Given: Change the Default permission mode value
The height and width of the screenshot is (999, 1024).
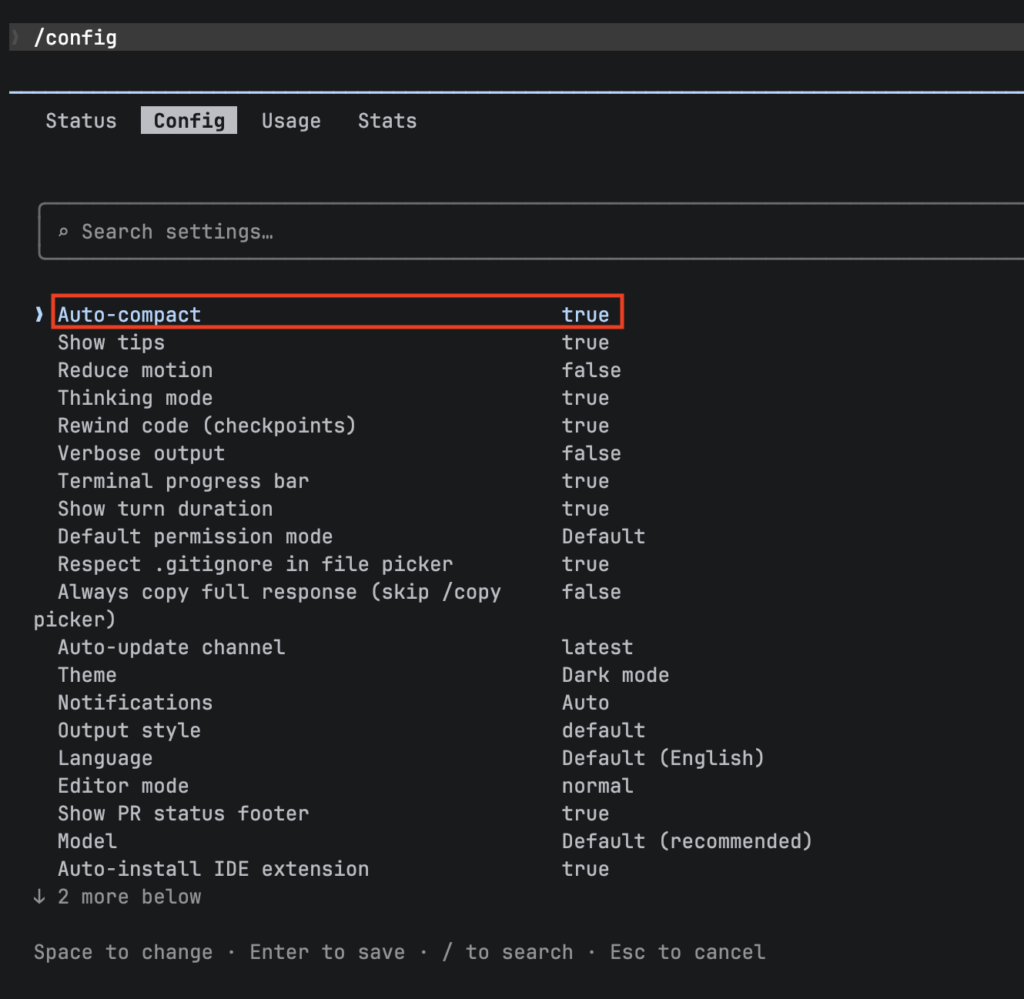Looking at the screenshot, I should (603, 536).
